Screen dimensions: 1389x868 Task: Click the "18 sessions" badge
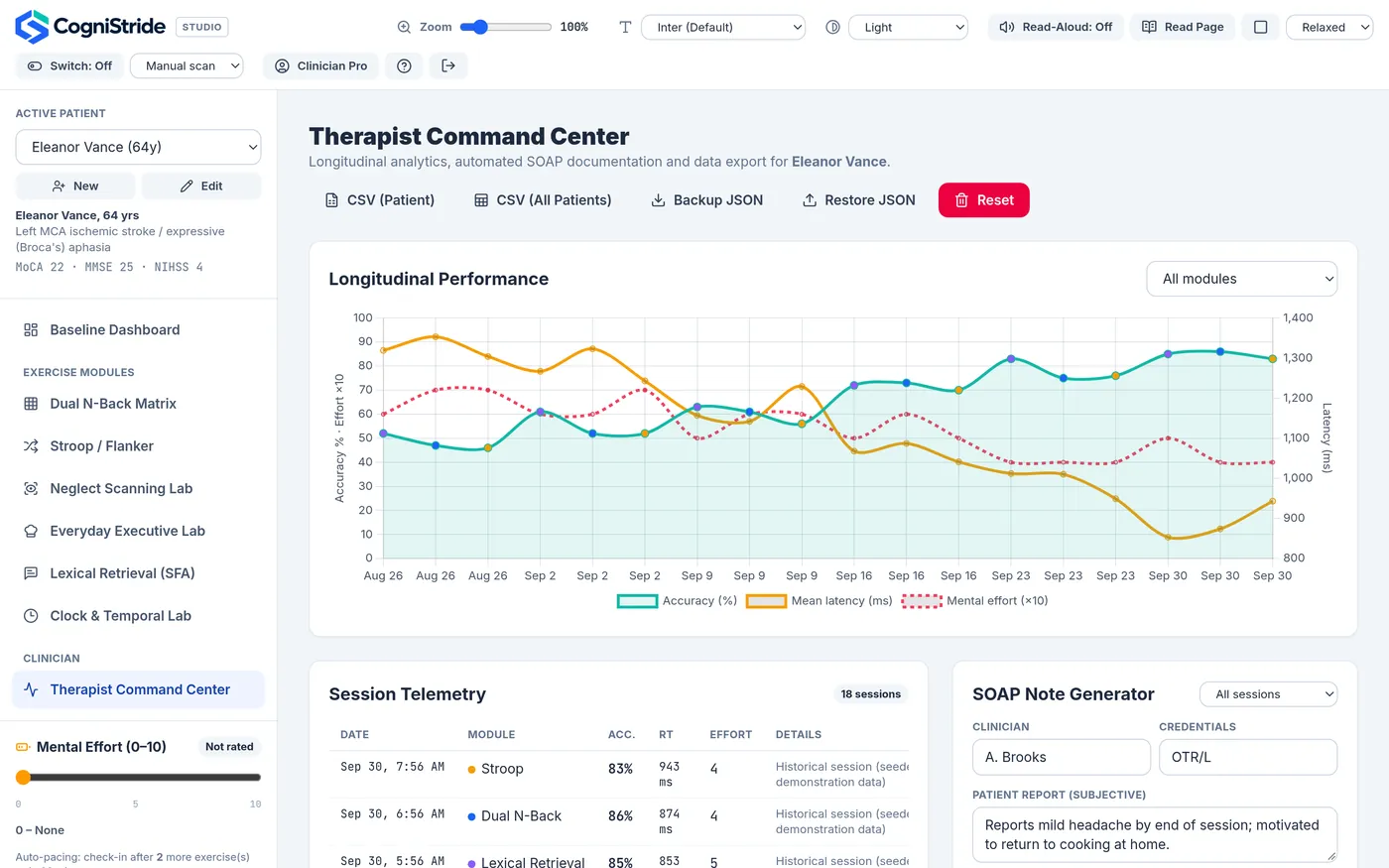coord(871,694)
